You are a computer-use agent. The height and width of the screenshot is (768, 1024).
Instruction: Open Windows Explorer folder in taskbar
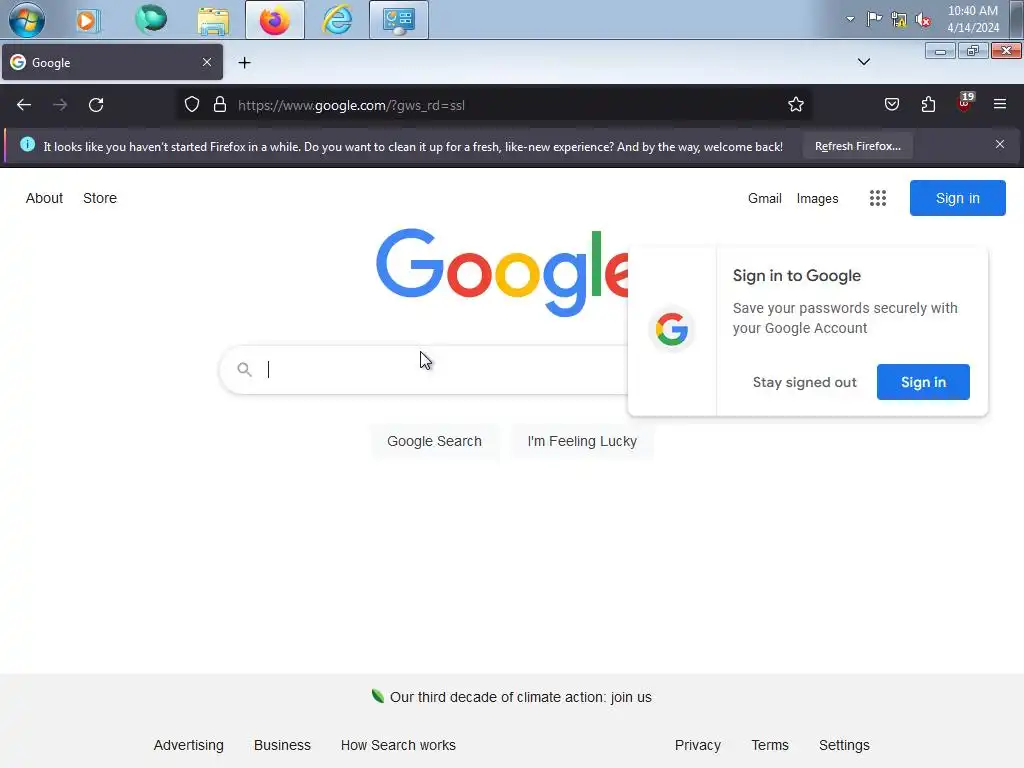[213, 20]
